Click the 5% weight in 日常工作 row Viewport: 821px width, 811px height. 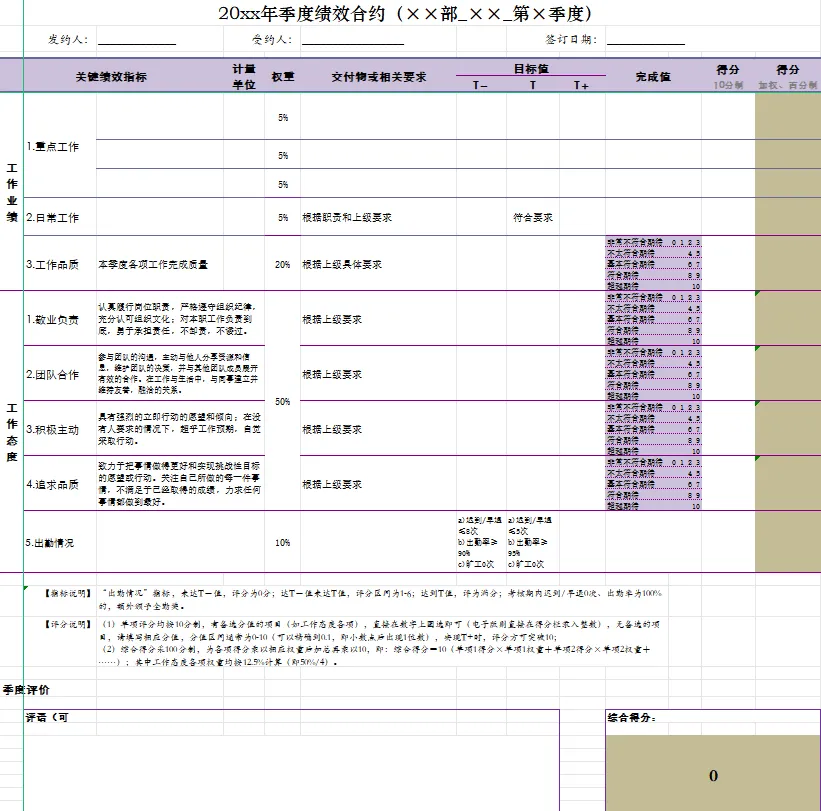[283, 217]
